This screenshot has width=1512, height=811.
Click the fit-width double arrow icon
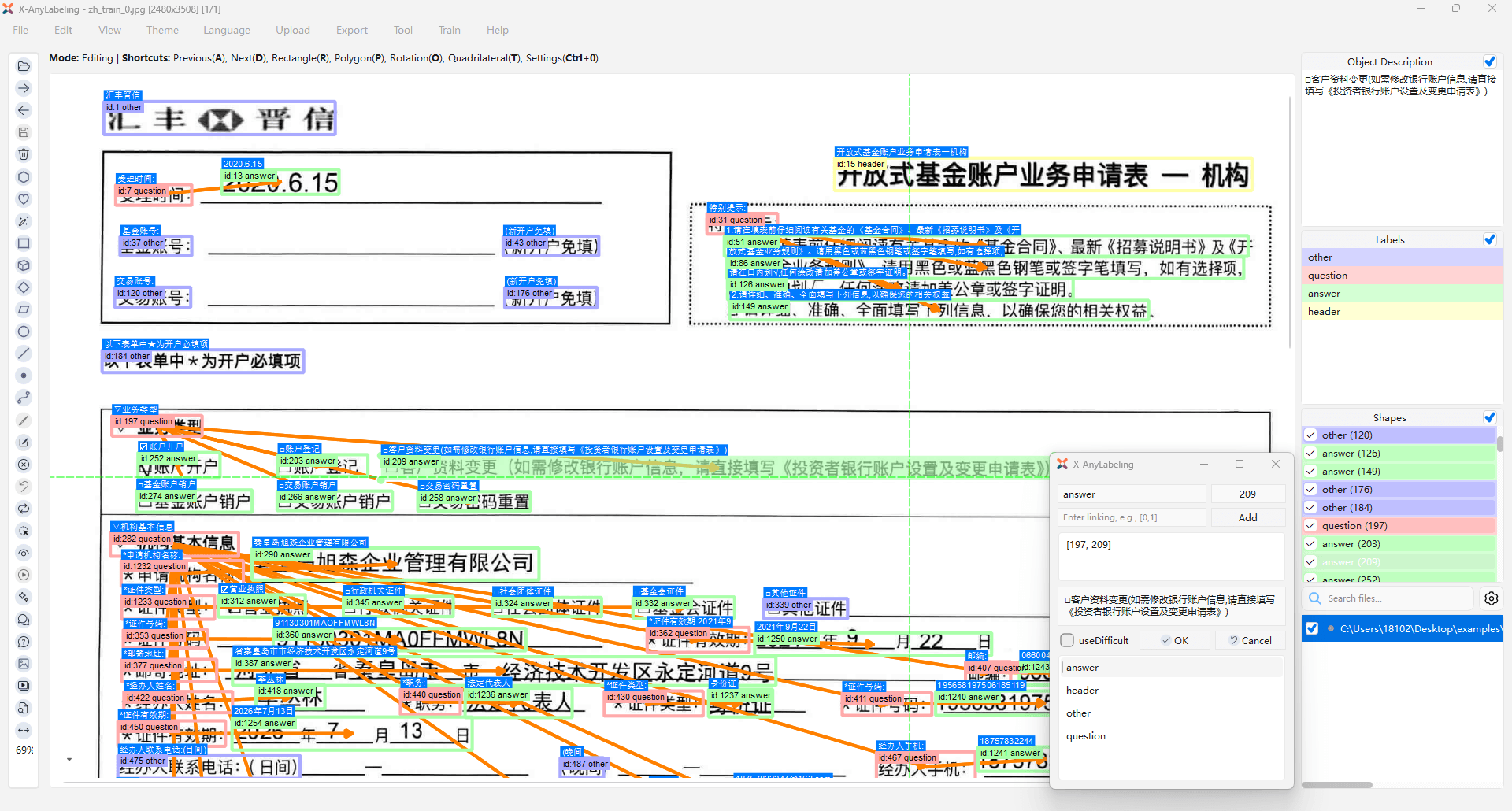[24, 730]
